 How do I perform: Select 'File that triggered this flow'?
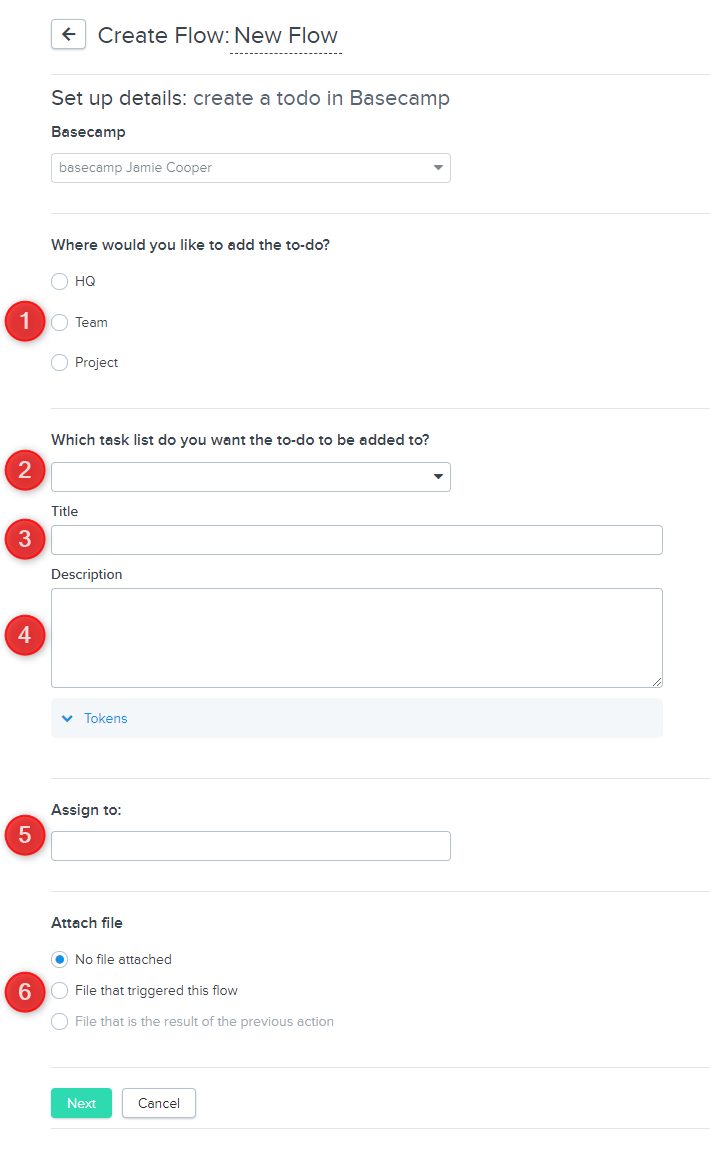(x=60, y=991)
